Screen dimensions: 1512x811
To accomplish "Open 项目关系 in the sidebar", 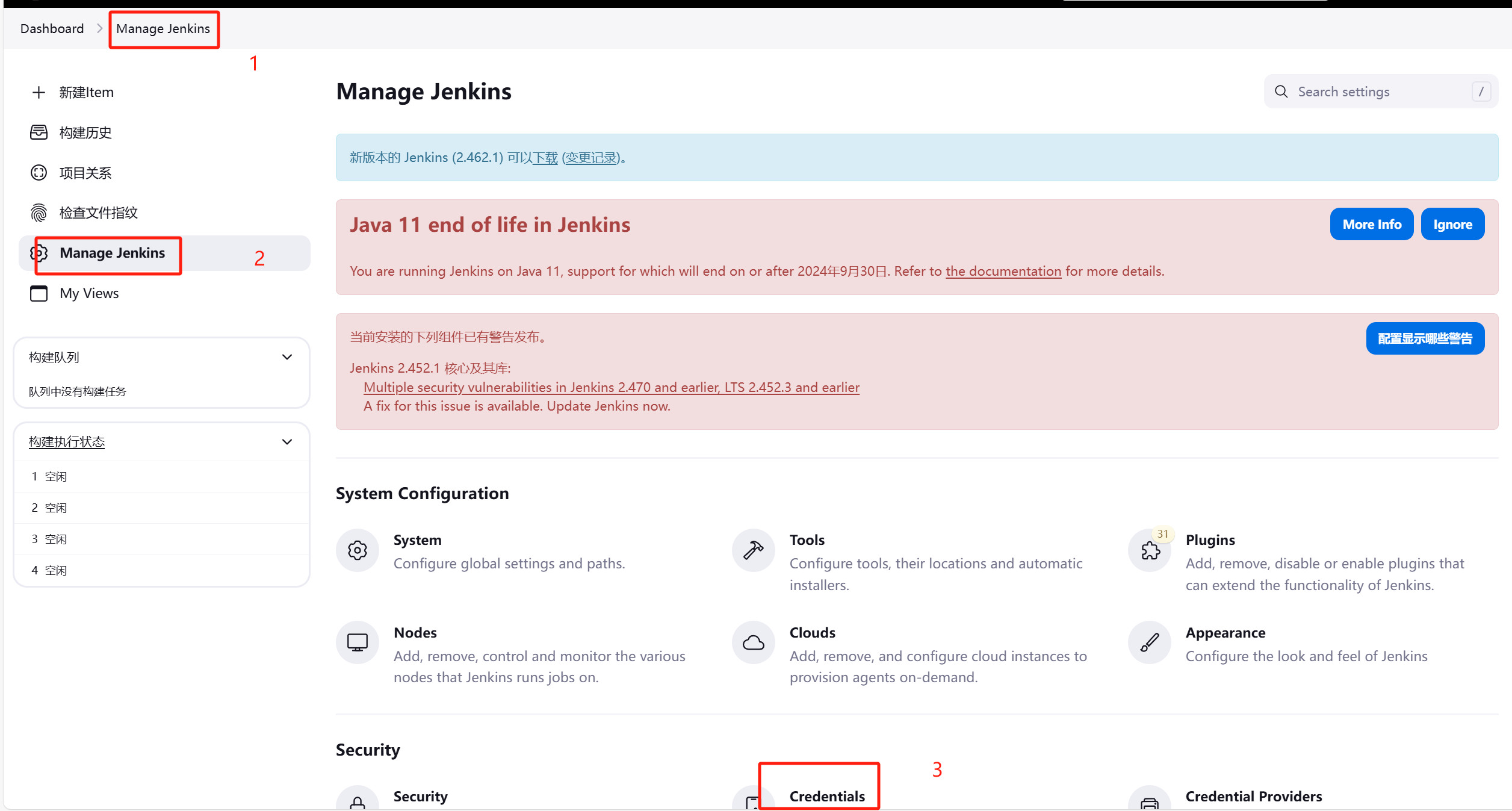I will (85, 173).
